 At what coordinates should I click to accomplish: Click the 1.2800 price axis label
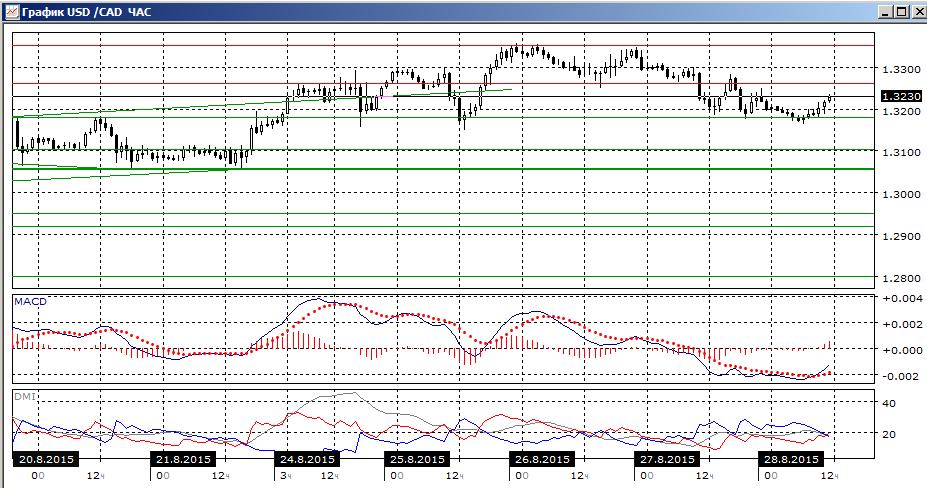pos(901,278)
